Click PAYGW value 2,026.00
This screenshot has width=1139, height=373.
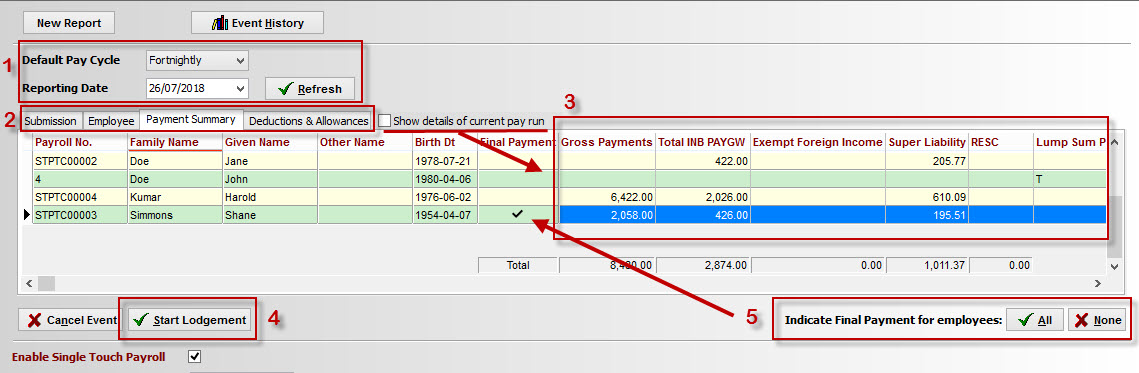coord(702,197)
